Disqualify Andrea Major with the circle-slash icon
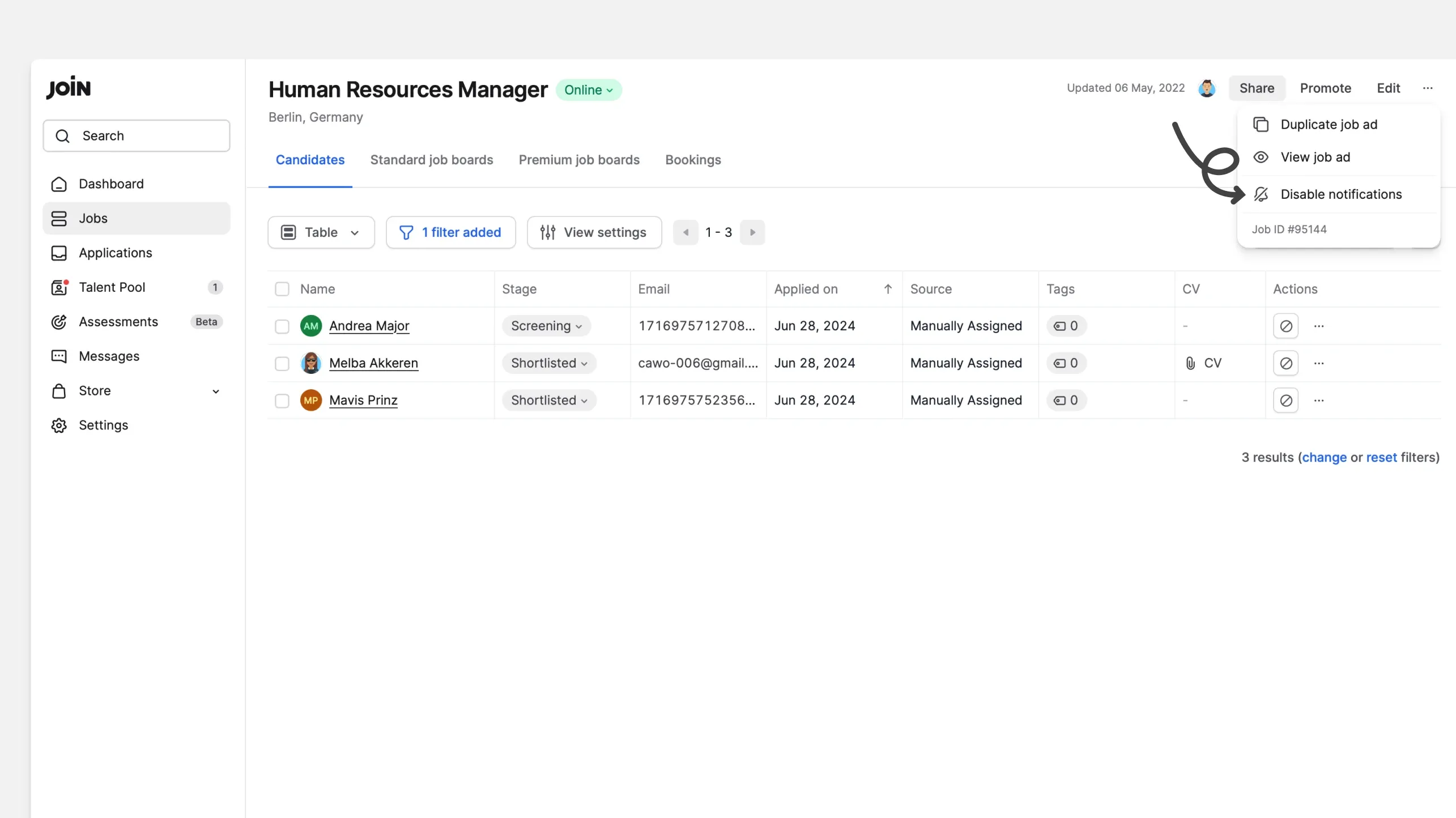Screen dimensions: 1456x818 [1286, 326]
